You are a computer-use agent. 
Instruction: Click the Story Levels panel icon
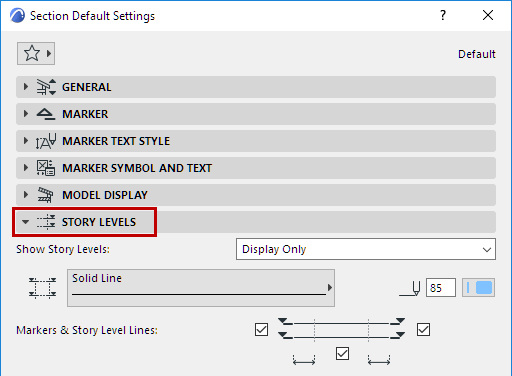[46, 222]
